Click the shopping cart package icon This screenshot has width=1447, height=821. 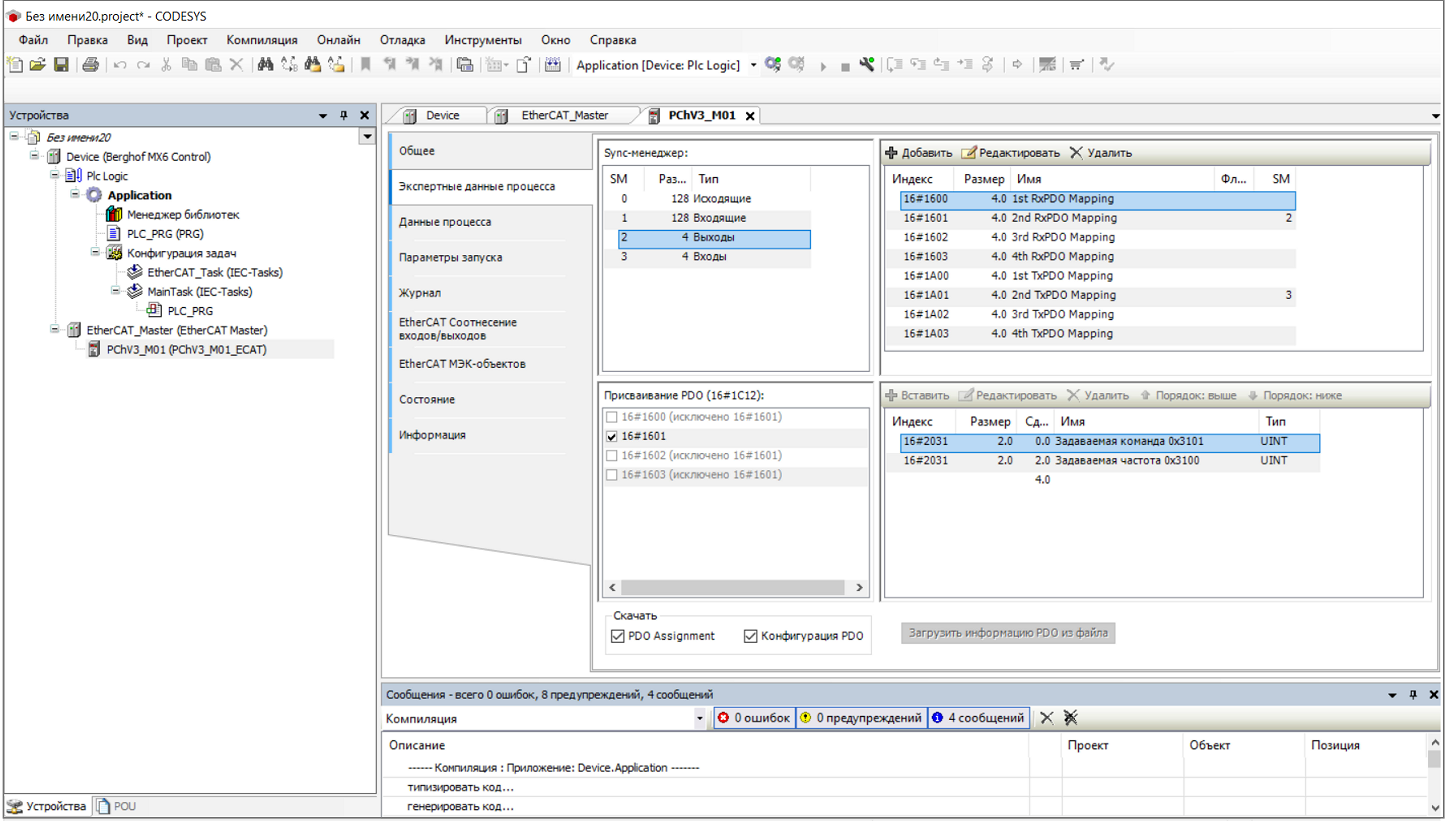(x=1076, y=65)
